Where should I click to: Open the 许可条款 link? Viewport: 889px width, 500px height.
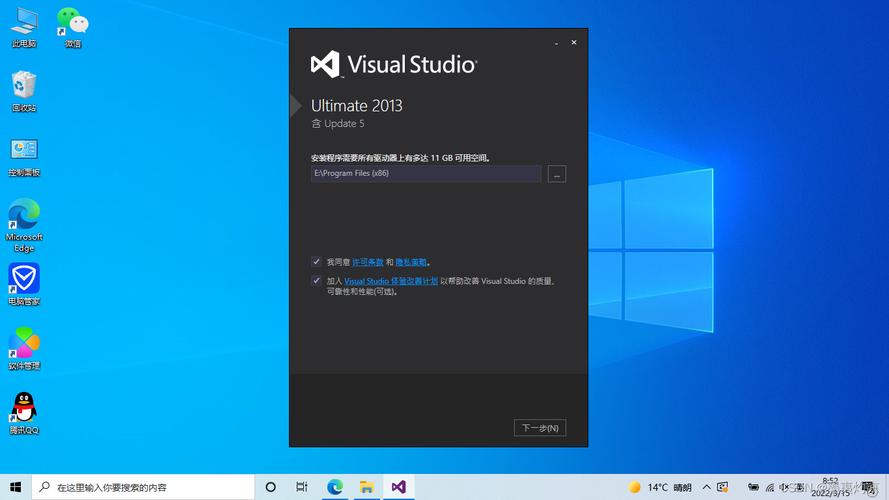click(x=368, y=262)
